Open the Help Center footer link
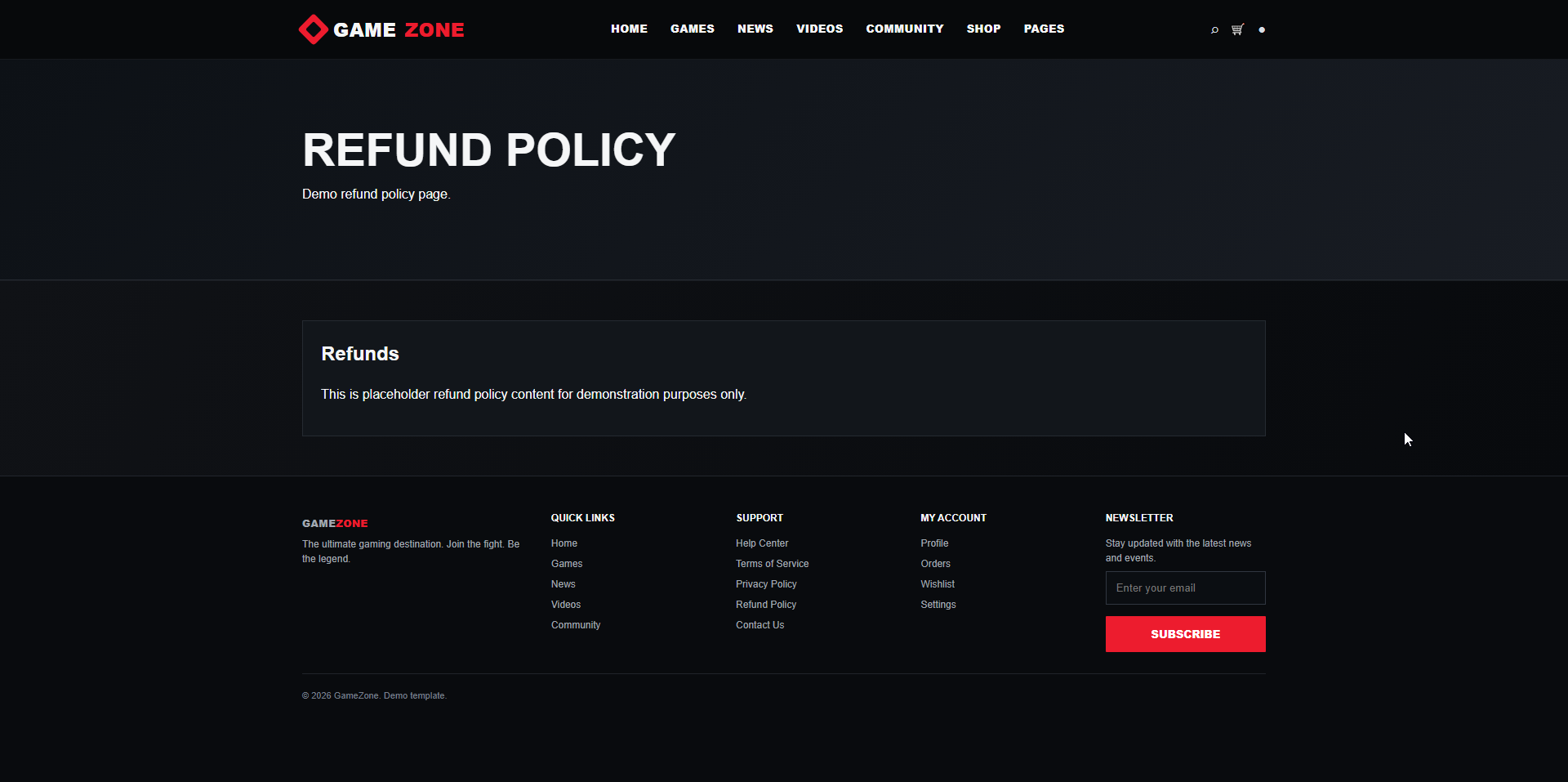The width and height of the screenshot is (1568, 782). pos(762,543)
